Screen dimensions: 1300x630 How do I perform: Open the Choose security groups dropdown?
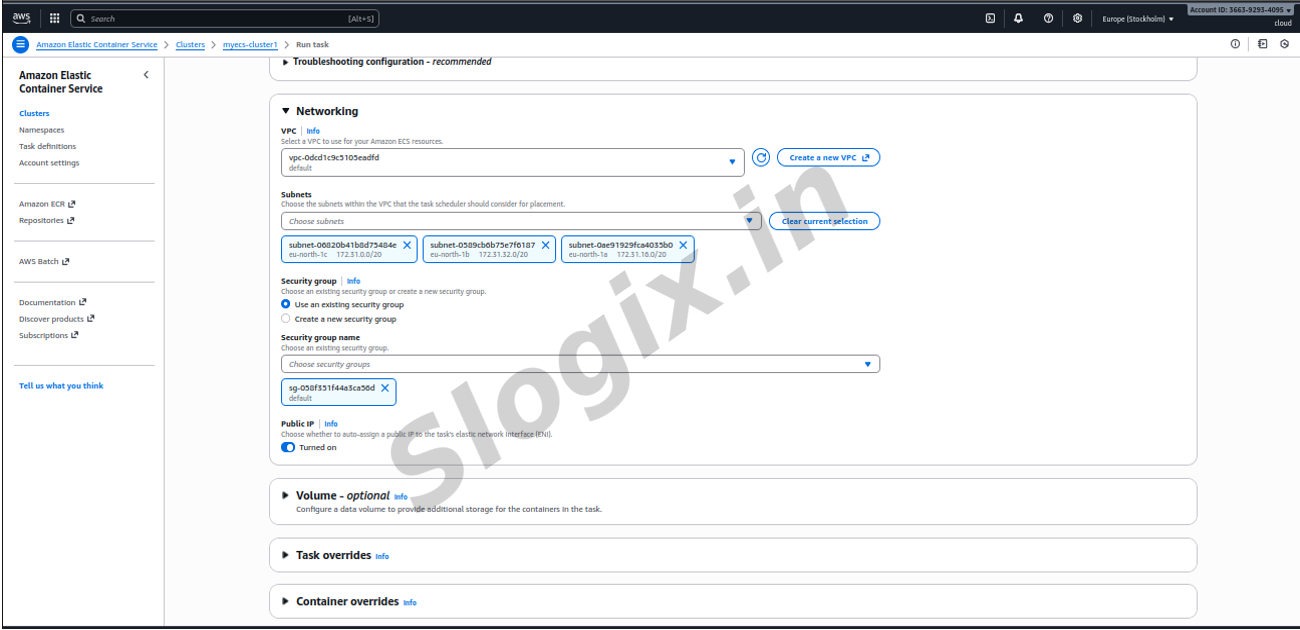click(580, 364)
